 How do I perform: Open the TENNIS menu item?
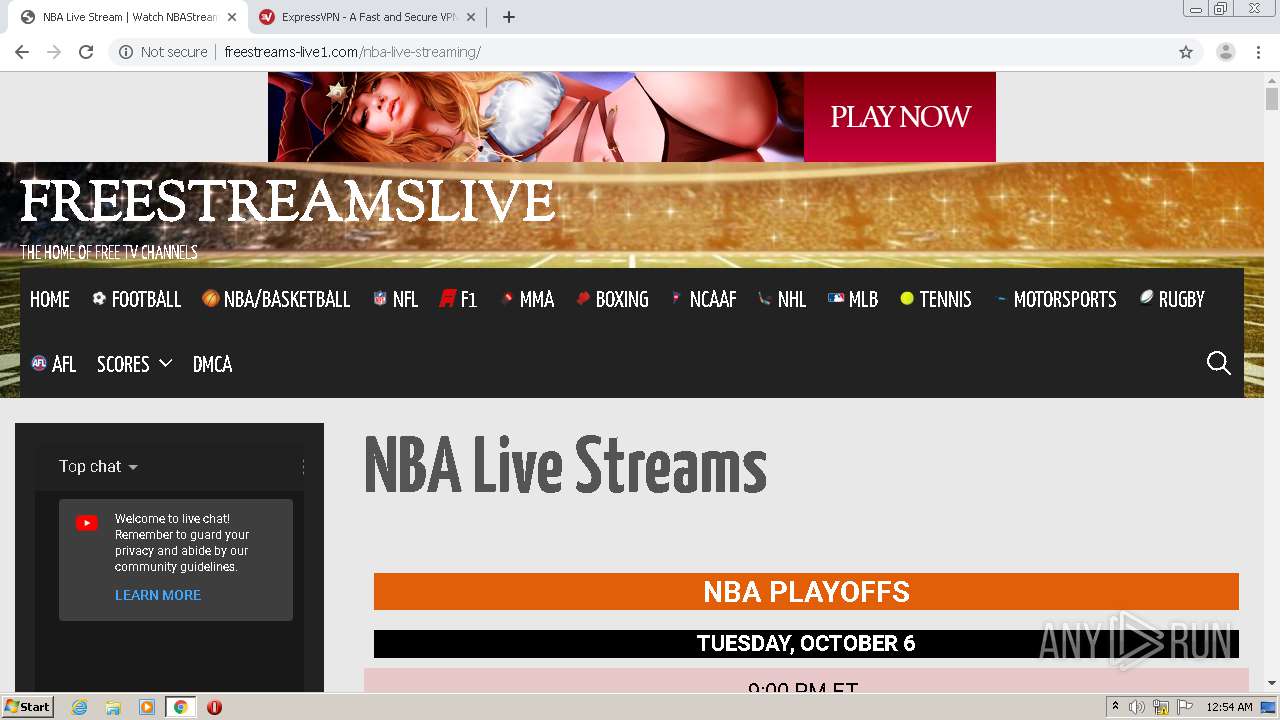coord(936,299)
